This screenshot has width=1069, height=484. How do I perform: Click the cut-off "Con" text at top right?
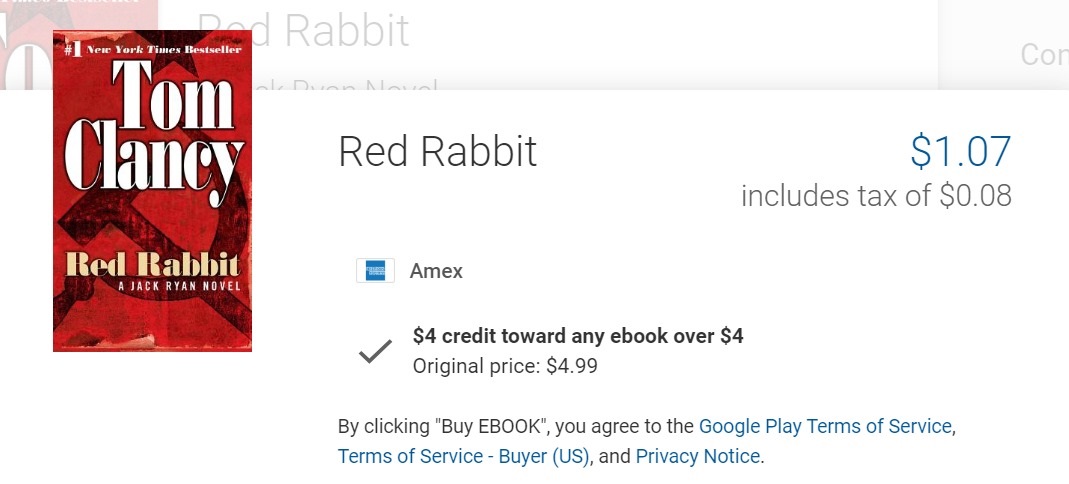click(x=1043, y=54)
